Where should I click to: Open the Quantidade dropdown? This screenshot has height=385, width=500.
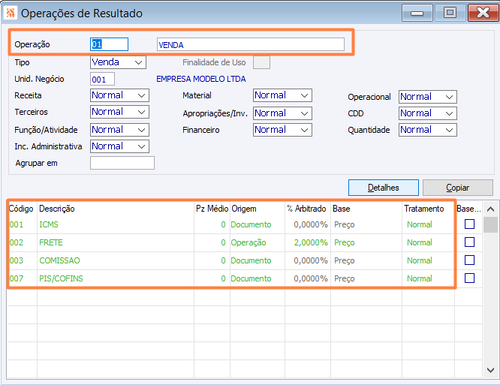click(x=428, y=130)
